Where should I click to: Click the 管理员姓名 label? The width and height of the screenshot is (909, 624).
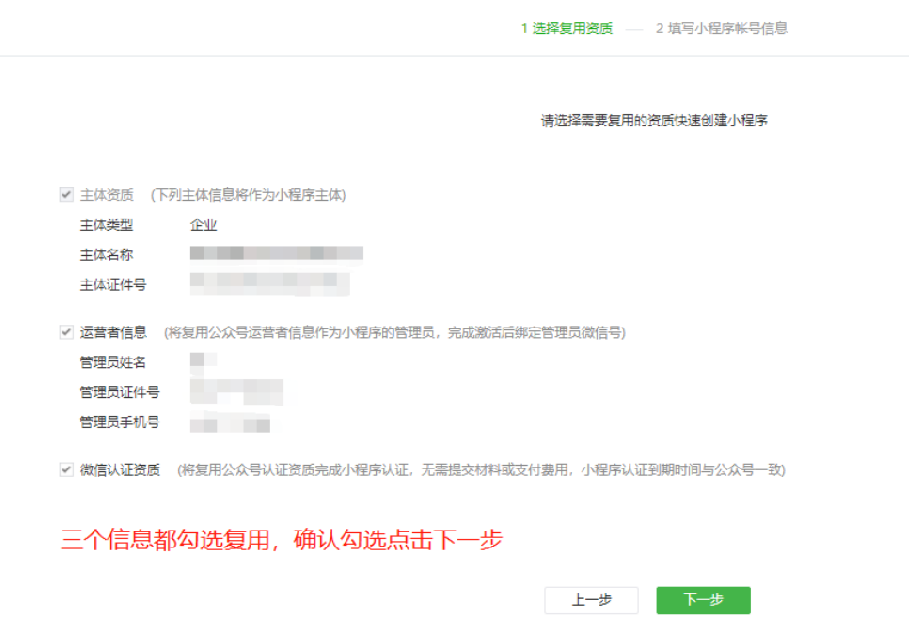113,362
